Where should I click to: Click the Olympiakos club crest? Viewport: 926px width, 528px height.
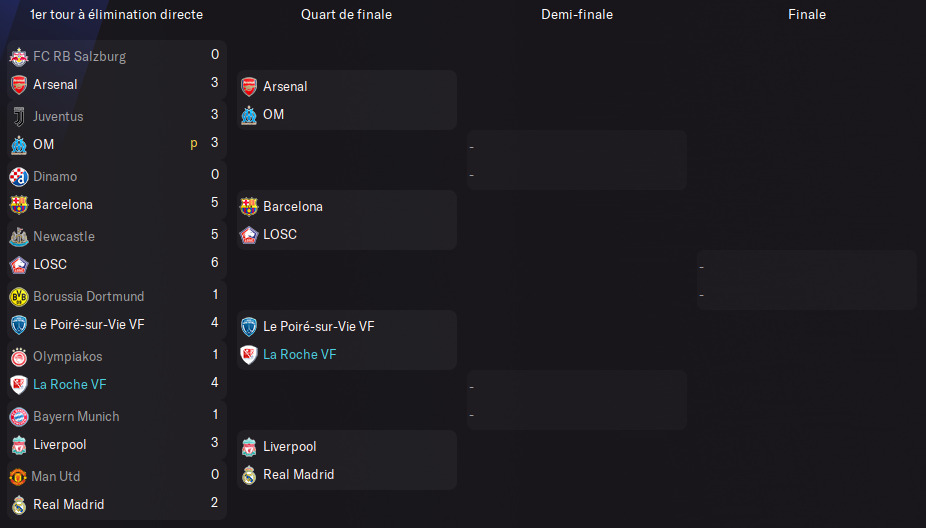[18, 356]
